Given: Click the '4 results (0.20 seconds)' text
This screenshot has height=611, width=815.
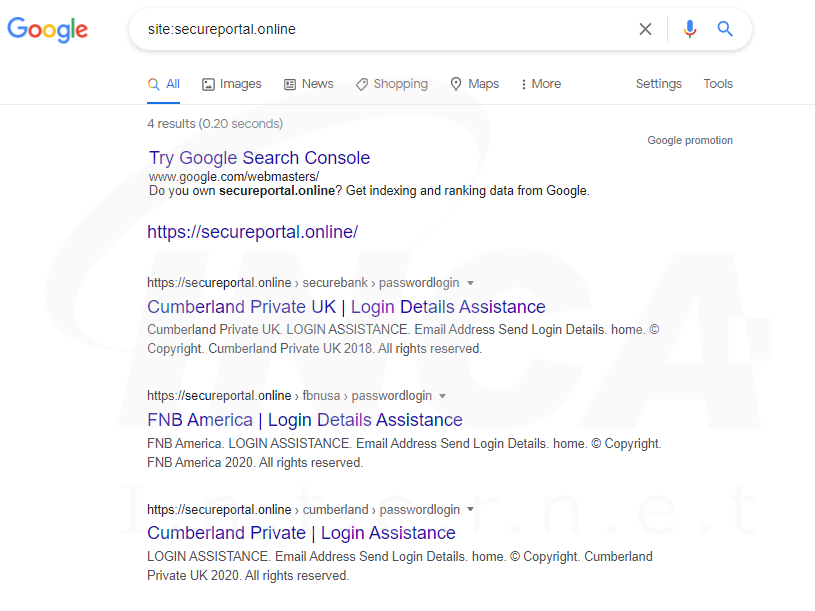Looking at the screenshot, I should (215, 124).
